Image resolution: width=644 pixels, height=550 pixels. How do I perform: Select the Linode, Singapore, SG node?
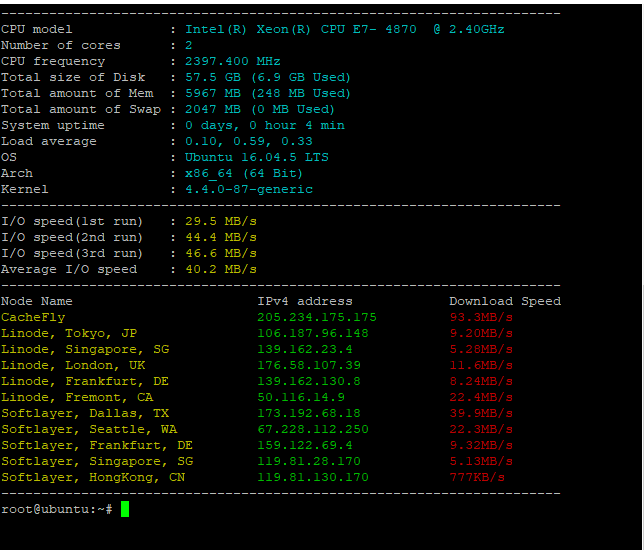85,350
